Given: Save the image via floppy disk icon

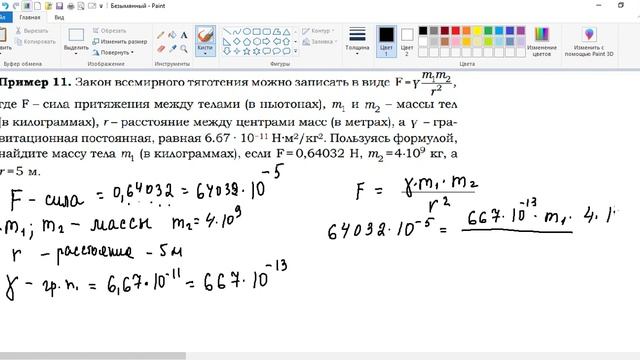Looking at the screenshot, I should (60, 6).
